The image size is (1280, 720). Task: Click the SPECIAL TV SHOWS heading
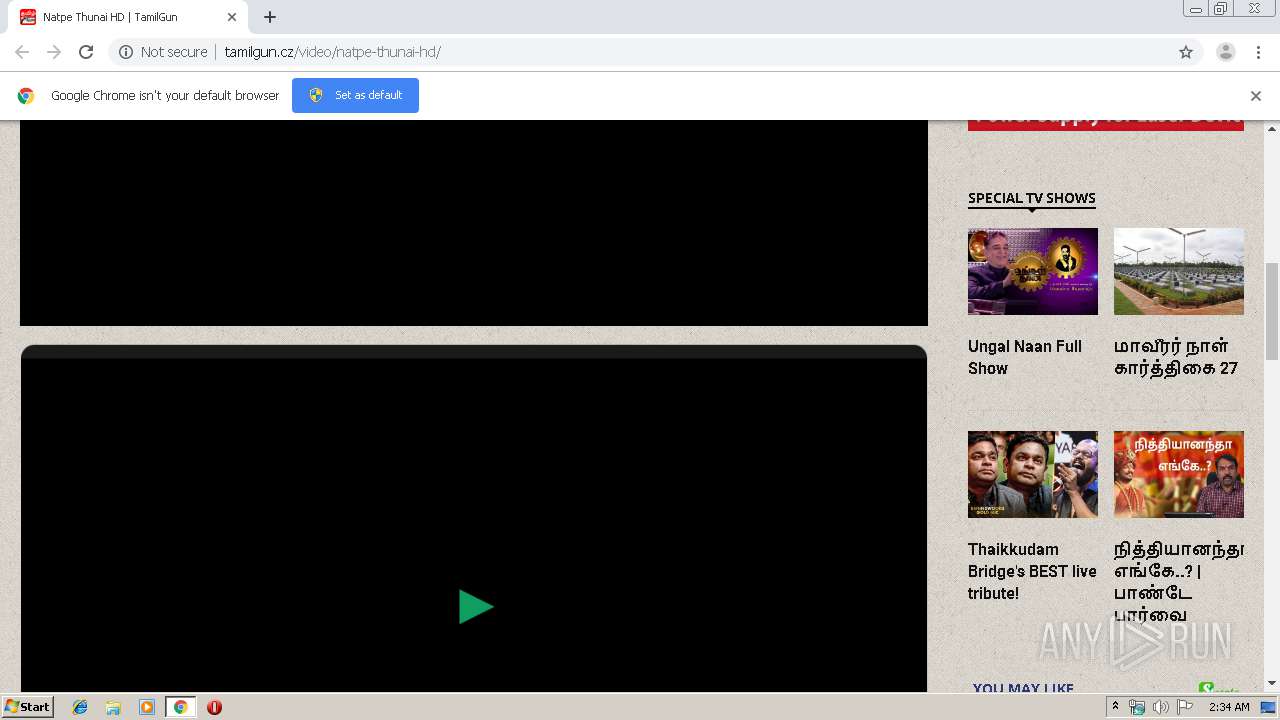[1032, 198]
